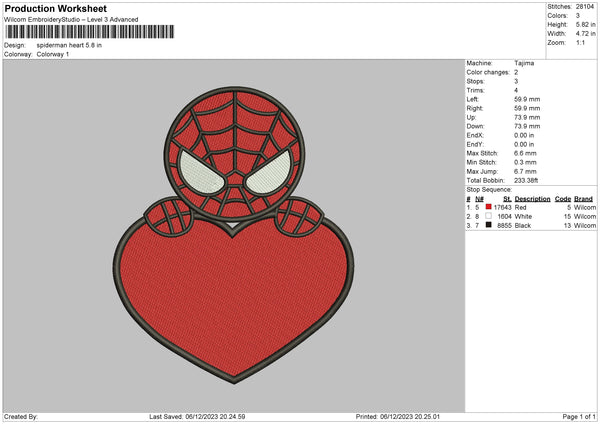Click the Stop Sequence heading
Image resolution: width=600 pixels, height=424 pixels.
tap(489, 190)
